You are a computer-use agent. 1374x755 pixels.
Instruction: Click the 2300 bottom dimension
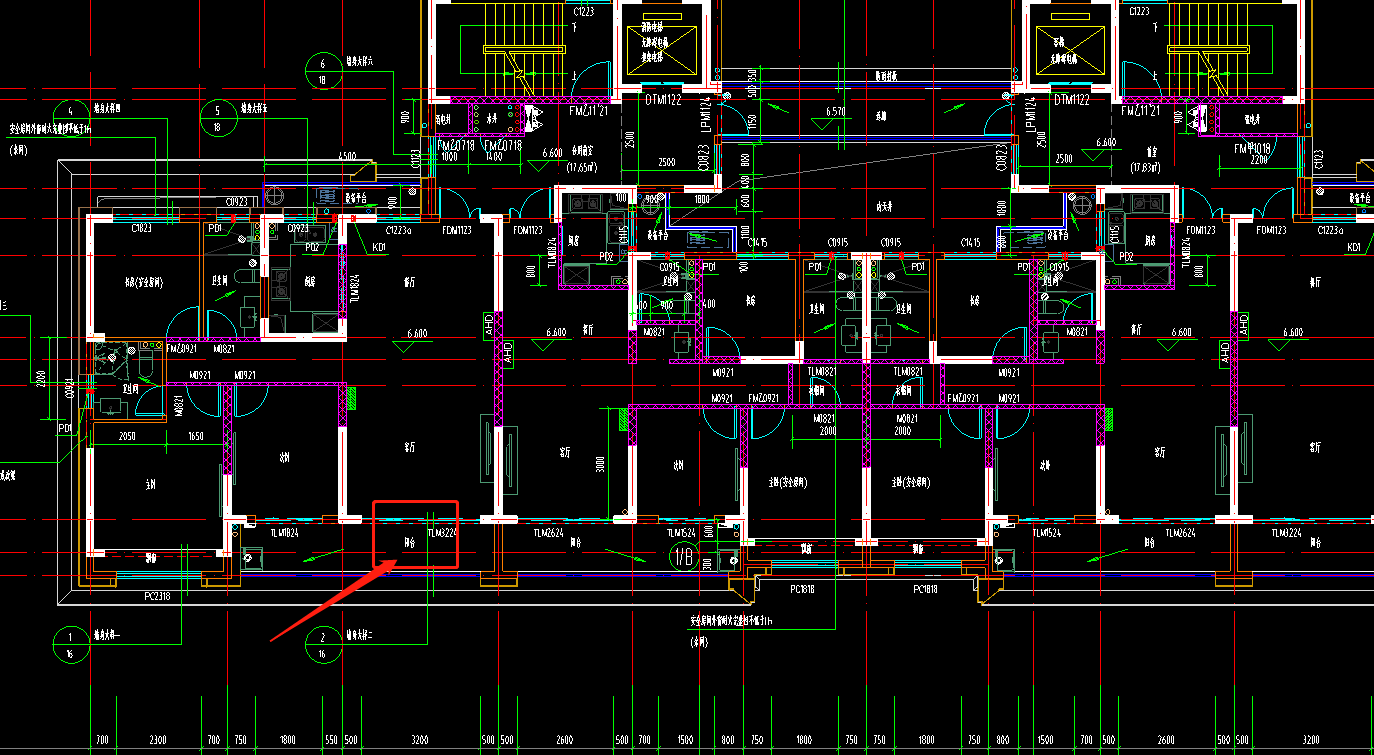158,740
